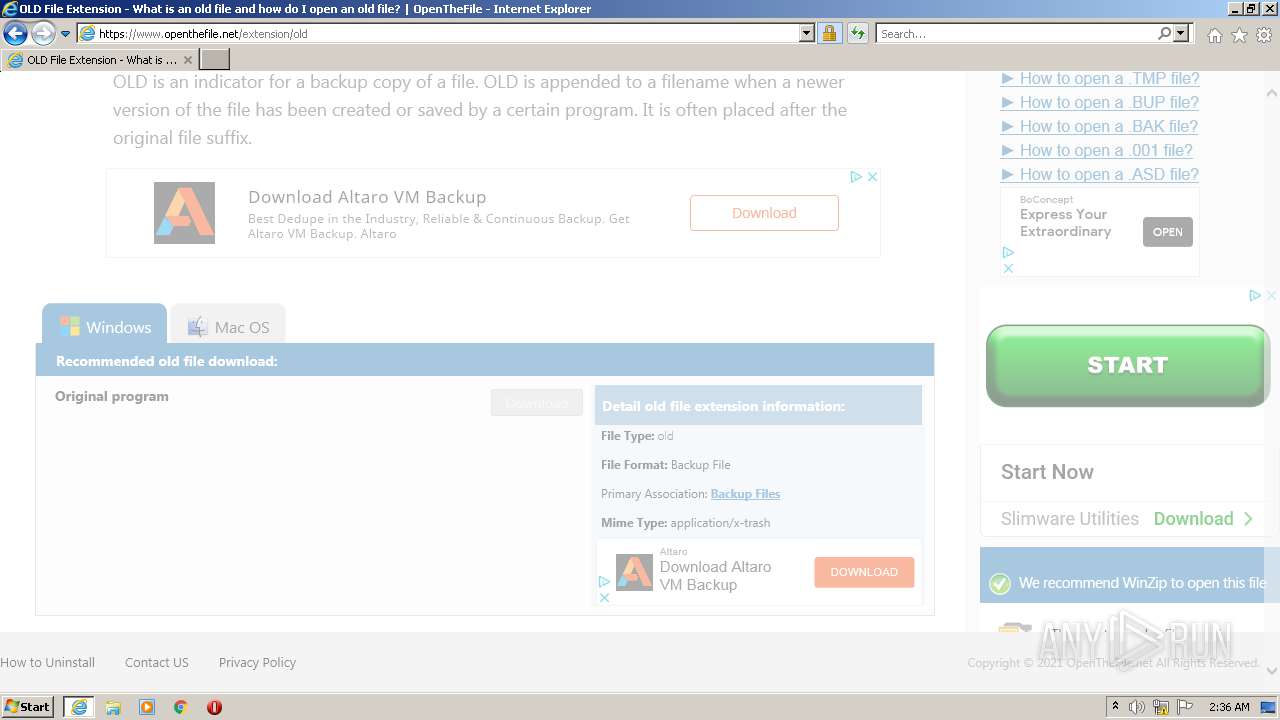Click the AdChoices icon on Altaro banner

click(856, 177)
